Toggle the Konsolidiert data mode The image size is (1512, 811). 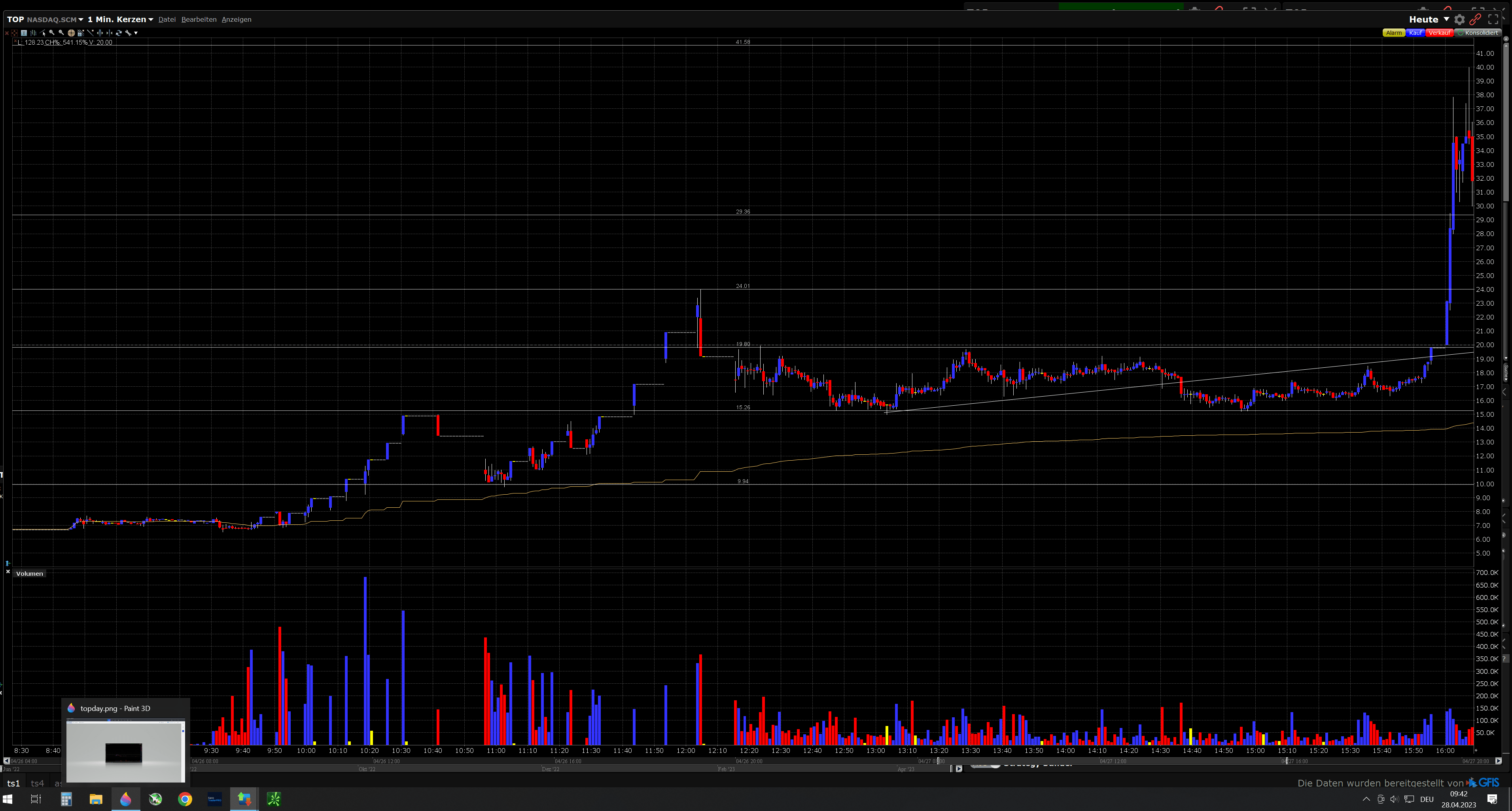pos(1478,33)
